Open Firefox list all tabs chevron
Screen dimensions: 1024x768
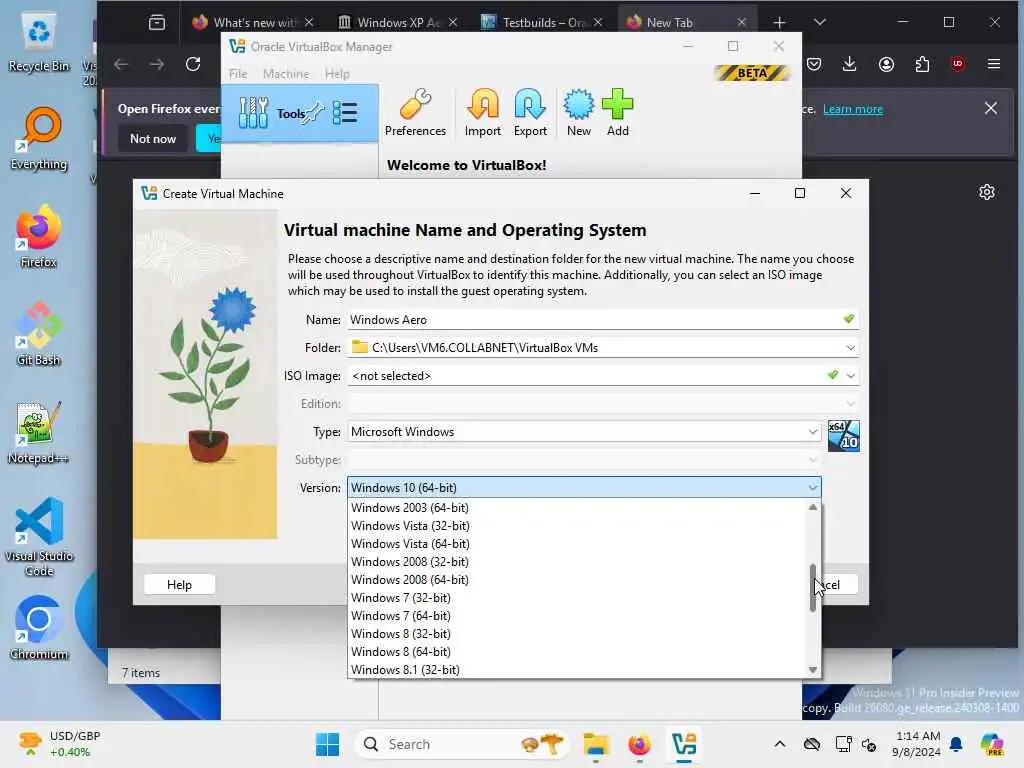[820, 22]
